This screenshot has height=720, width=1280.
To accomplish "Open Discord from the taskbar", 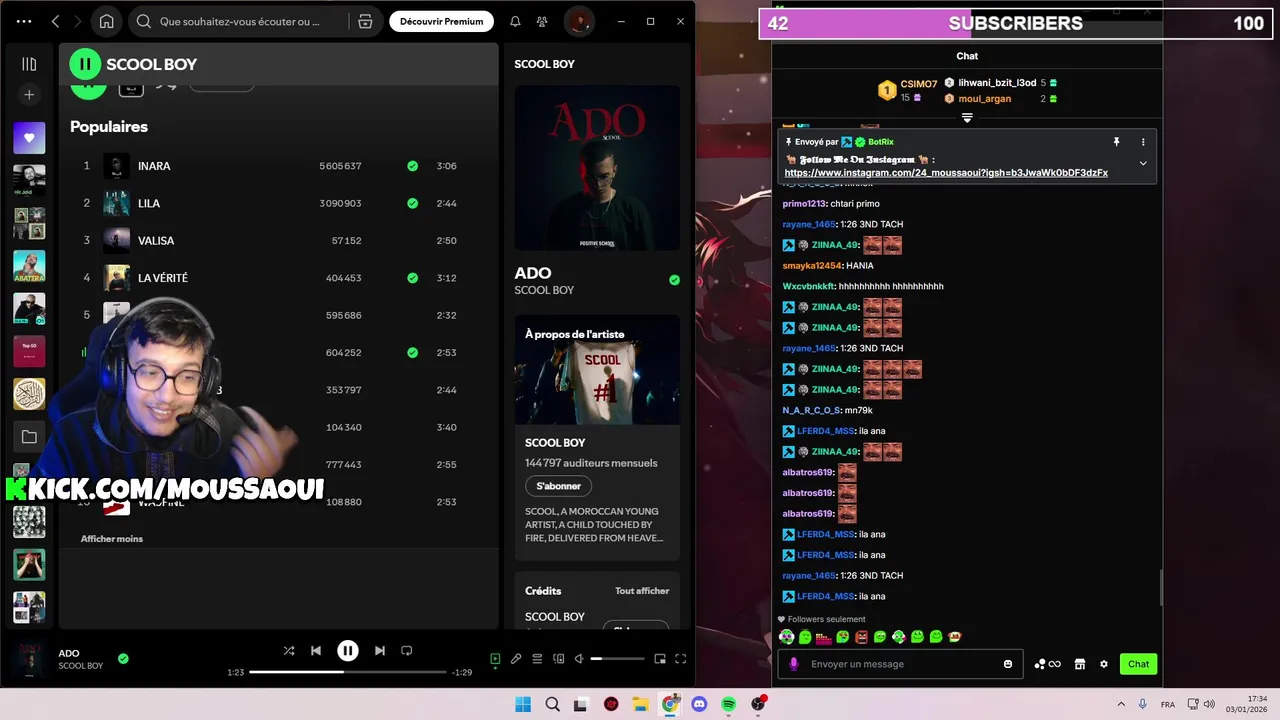I will point(699,705).
